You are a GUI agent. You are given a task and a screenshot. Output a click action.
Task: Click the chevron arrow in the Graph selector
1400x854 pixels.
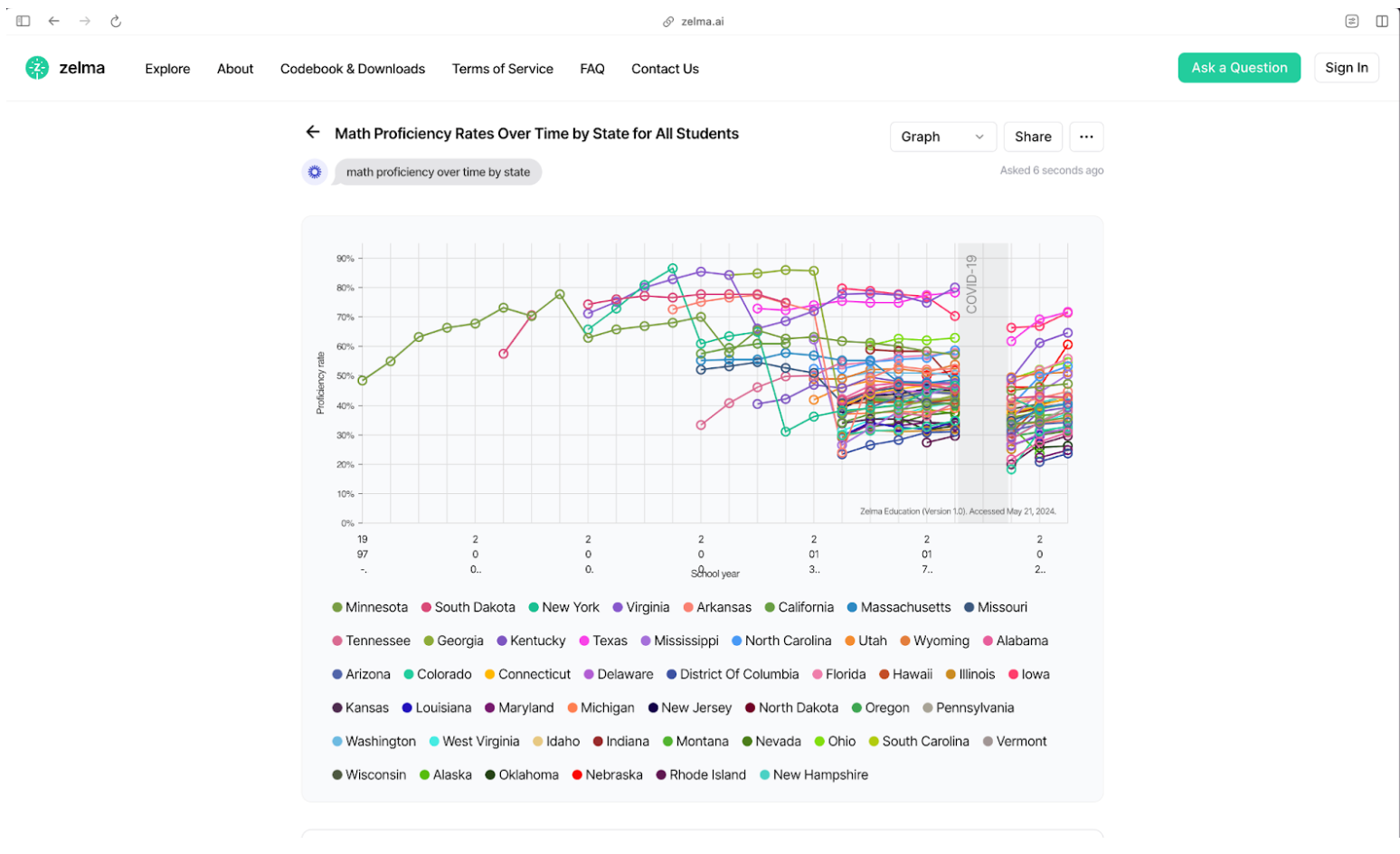[979, 137]
